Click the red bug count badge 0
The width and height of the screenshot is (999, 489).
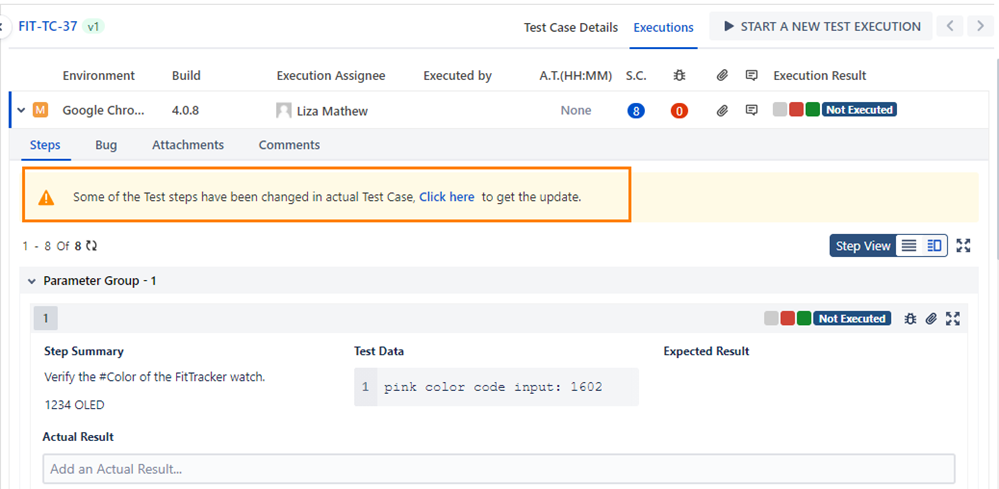(679, 111)
